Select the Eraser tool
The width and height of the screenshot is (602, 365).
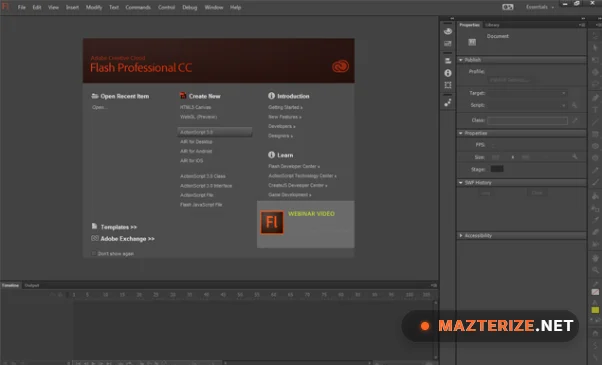click(595, 232)
